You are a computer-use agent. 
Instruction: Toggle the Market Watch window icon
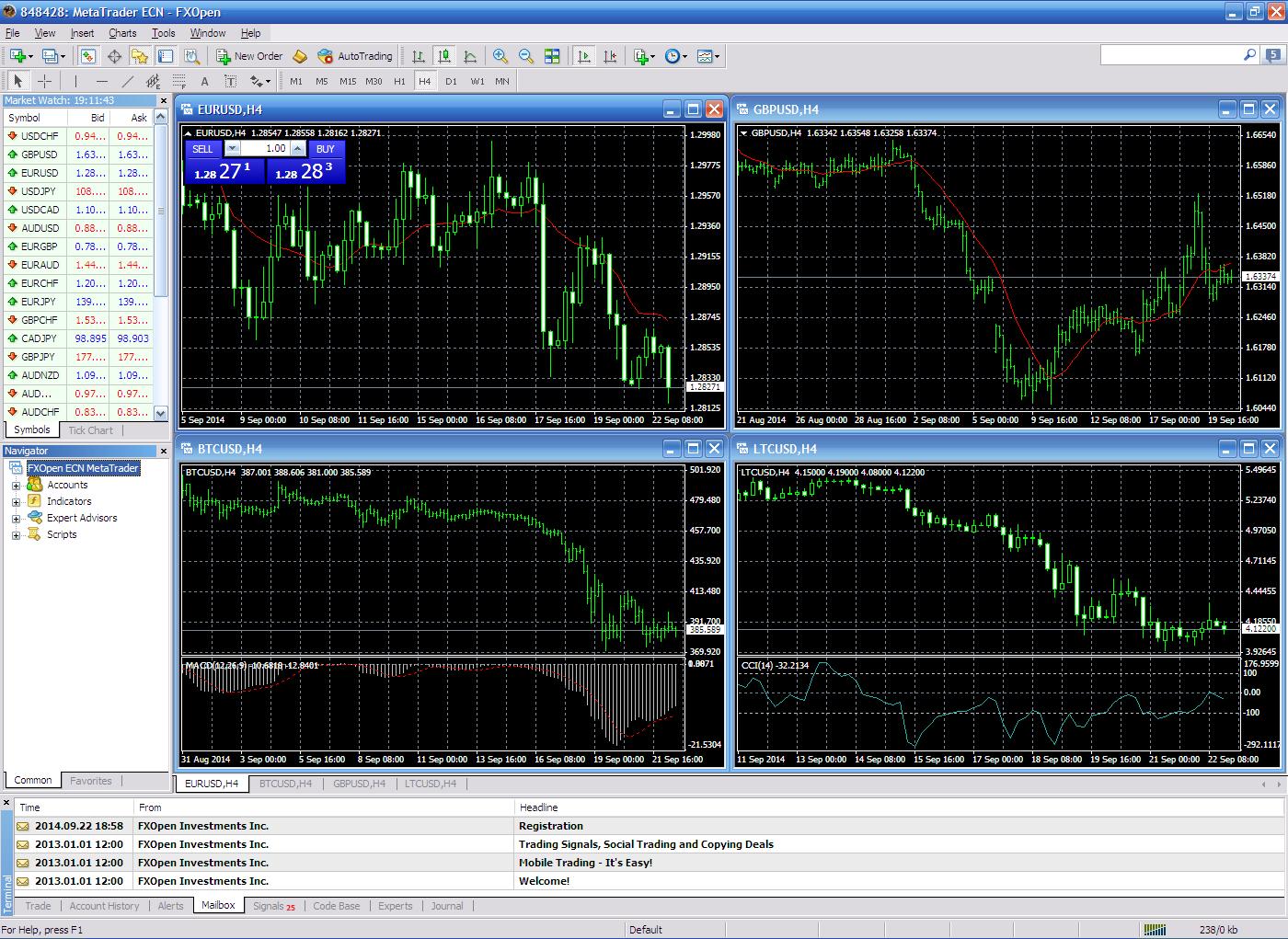(88, 56)
